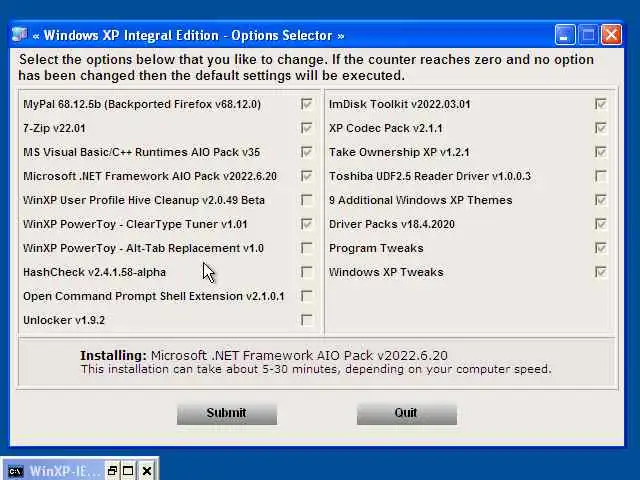The height and width of the screenshot is (480, 640).
Task: Toggle ClearType Tuner v1.01 checkbox
Action: point(307,224)
